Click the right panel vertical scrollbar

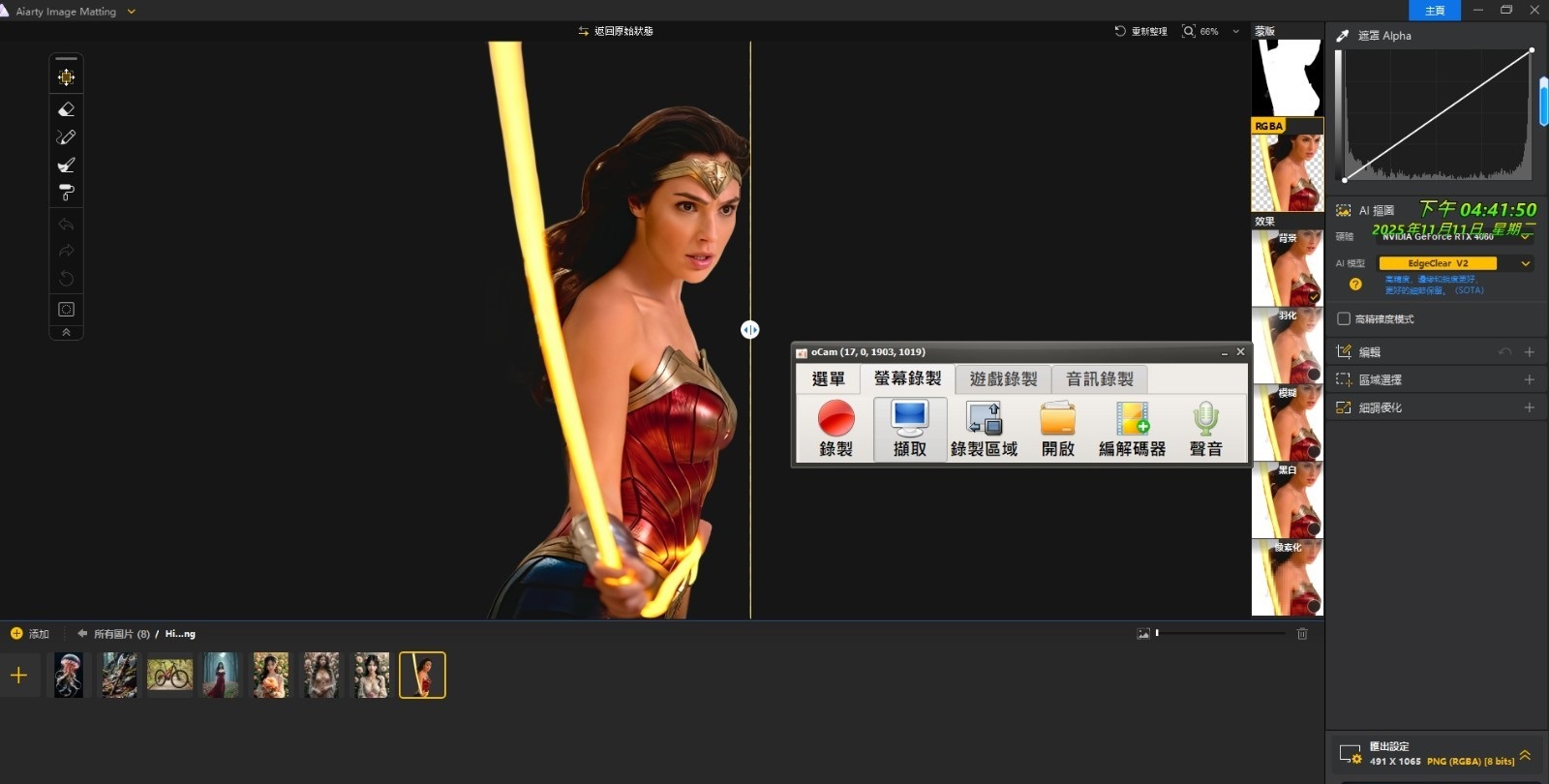1543,102
